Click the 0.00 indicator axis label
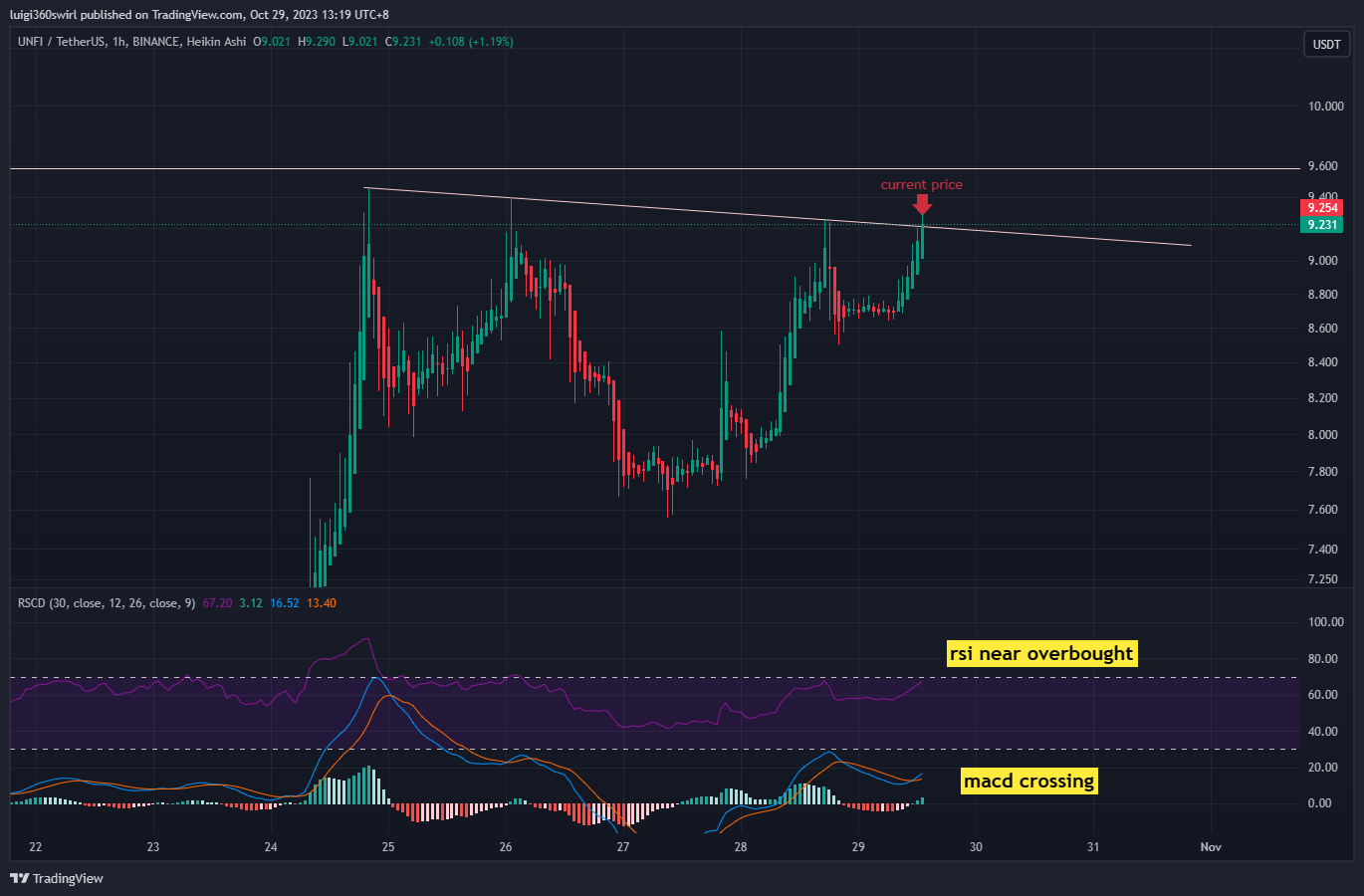This screenshot has height=896, width=1364. [x=1319, y=803]
